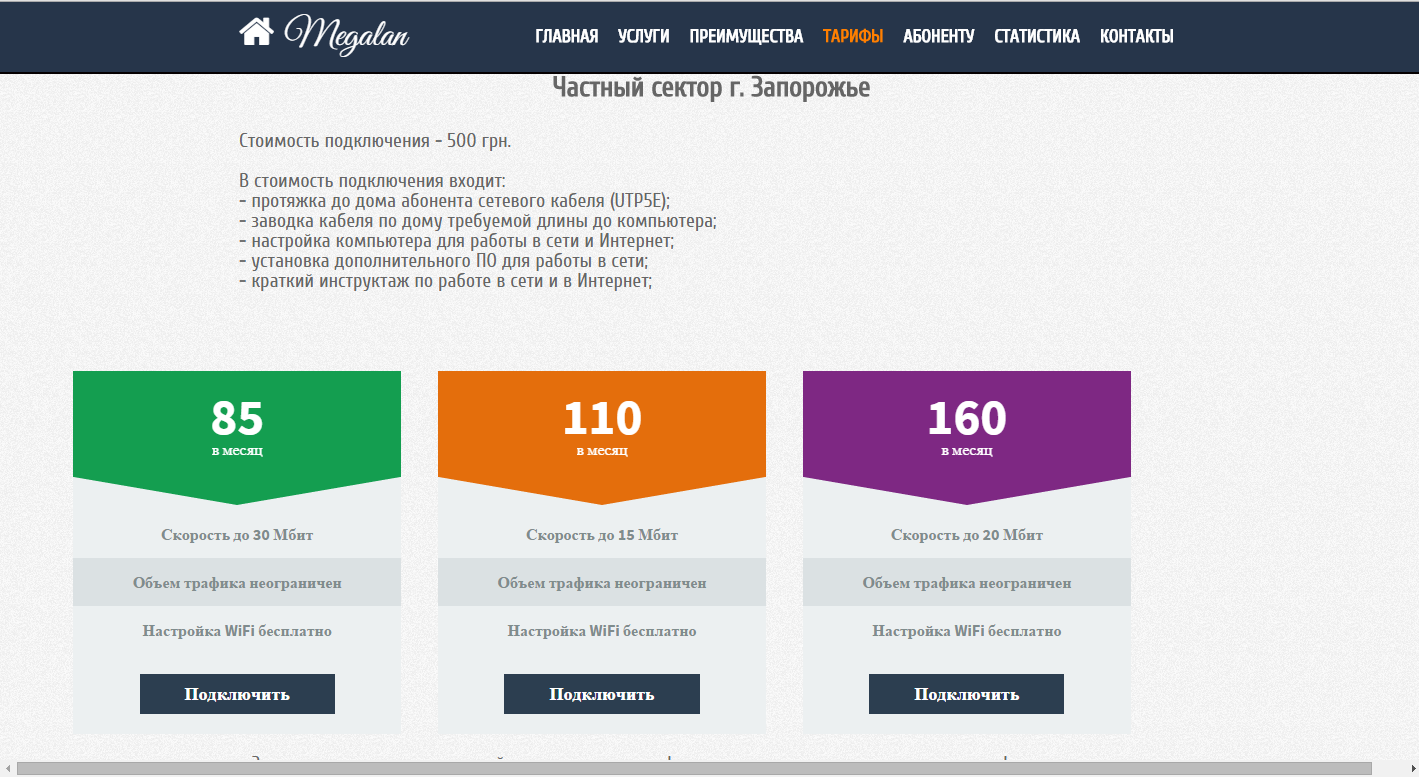Viewport: 1419px width, 777px height.
Task: Go to the УСЛУГИ section
Action: tap(643, 36)
